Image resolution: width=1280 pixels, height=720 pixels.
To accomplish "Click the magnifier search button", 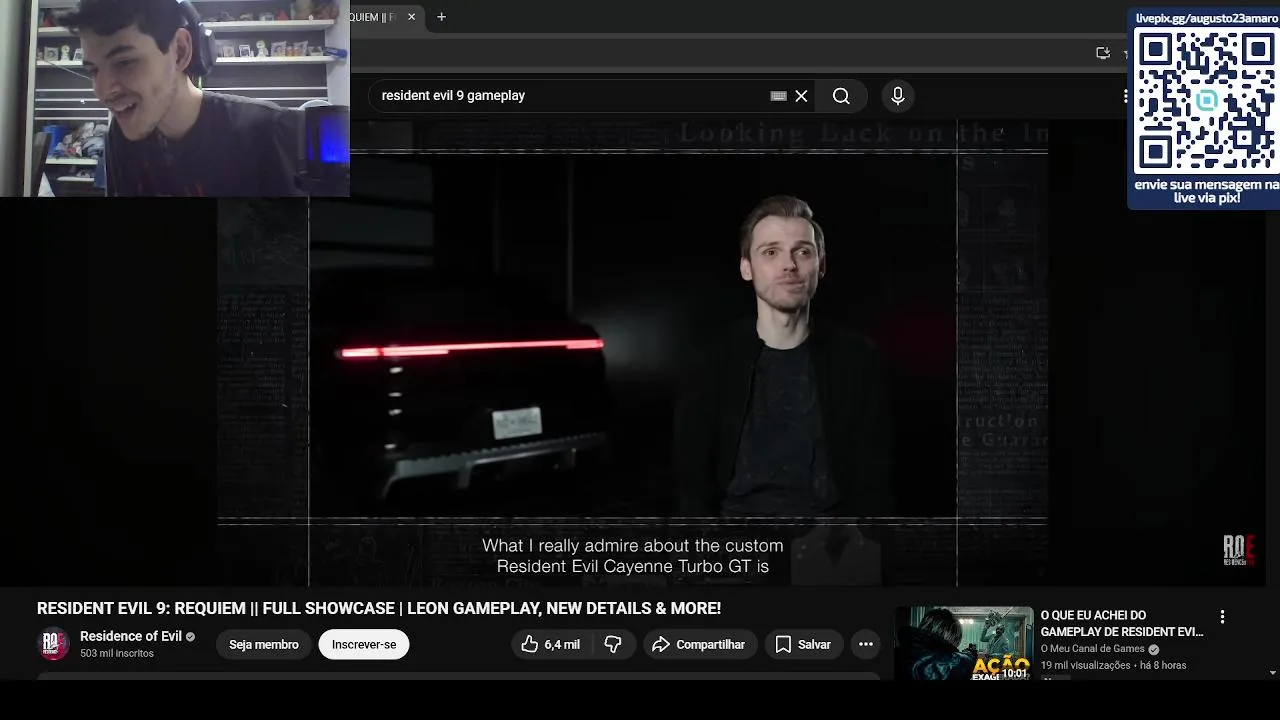I will [841, 96].
